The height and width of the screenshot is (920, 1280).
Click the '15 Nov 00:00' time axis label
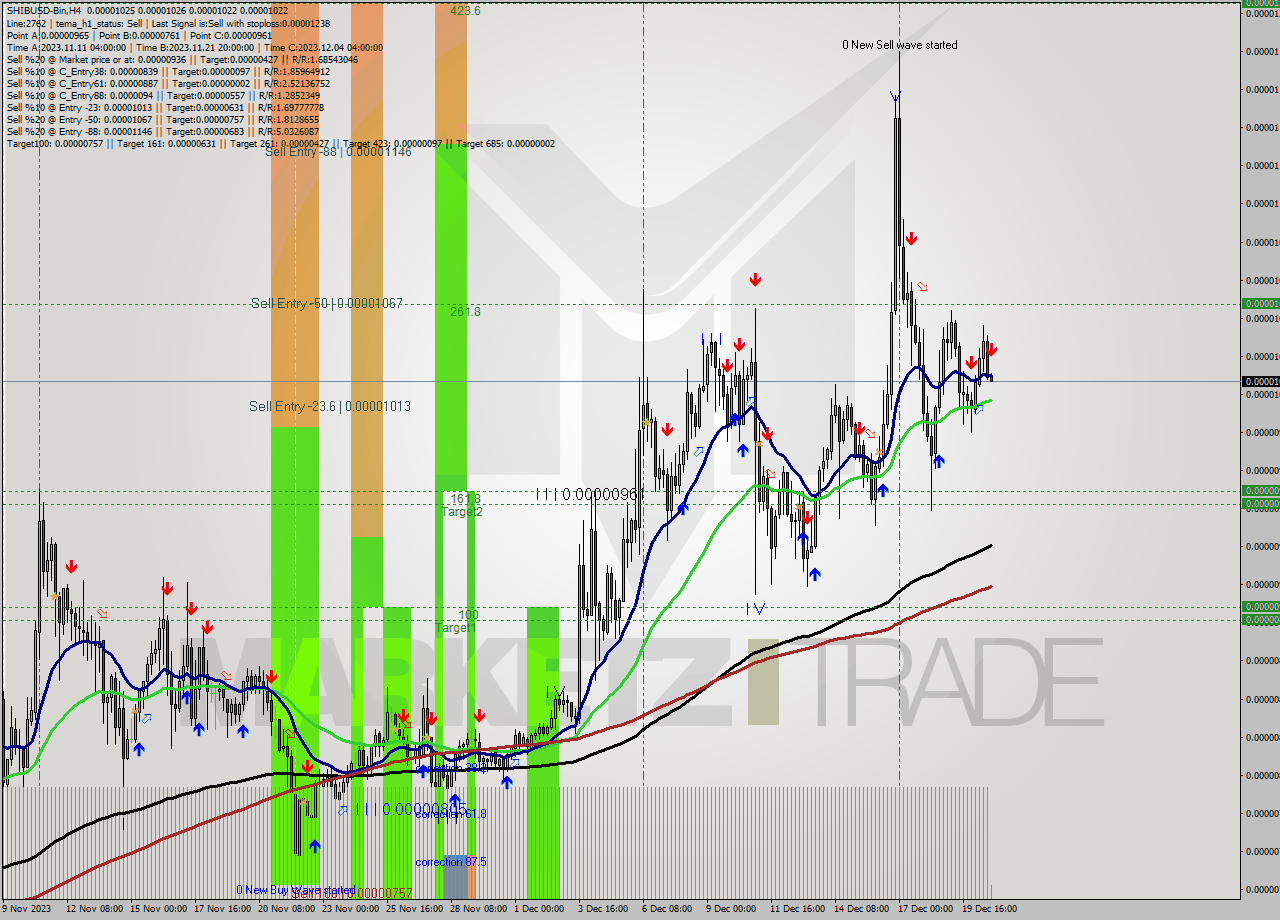[x=158, y=909]
